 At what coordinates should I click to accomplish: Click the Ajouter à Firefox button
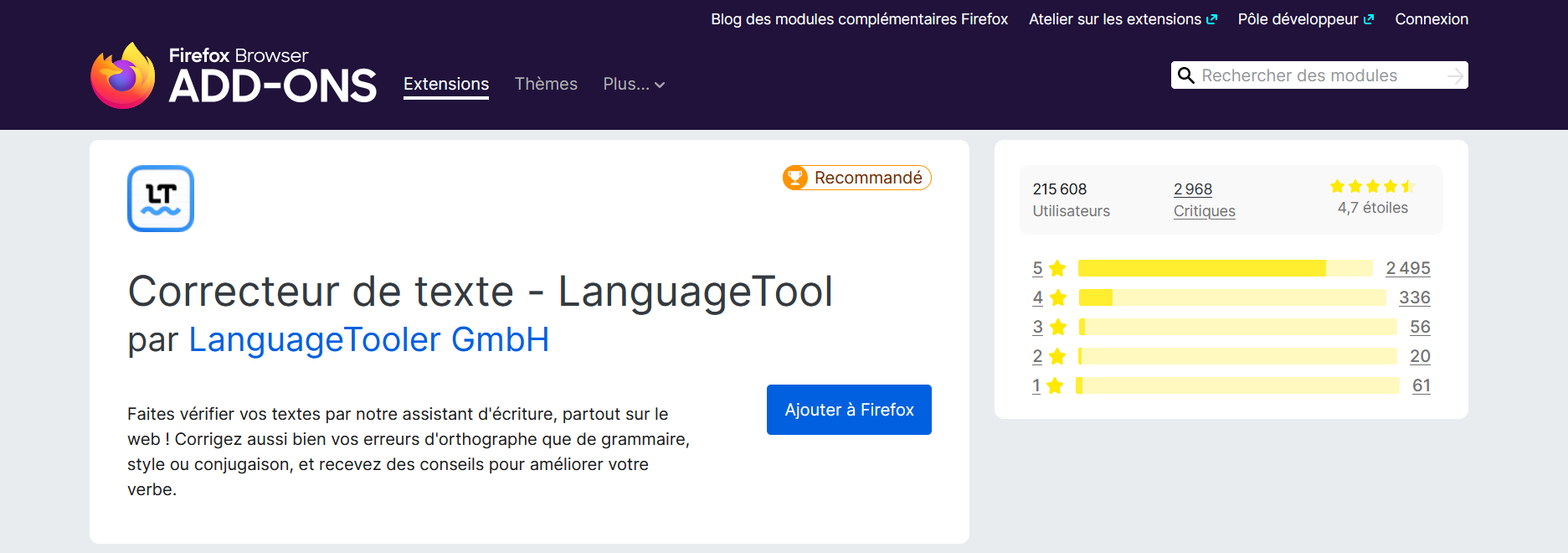pos(849,410)
